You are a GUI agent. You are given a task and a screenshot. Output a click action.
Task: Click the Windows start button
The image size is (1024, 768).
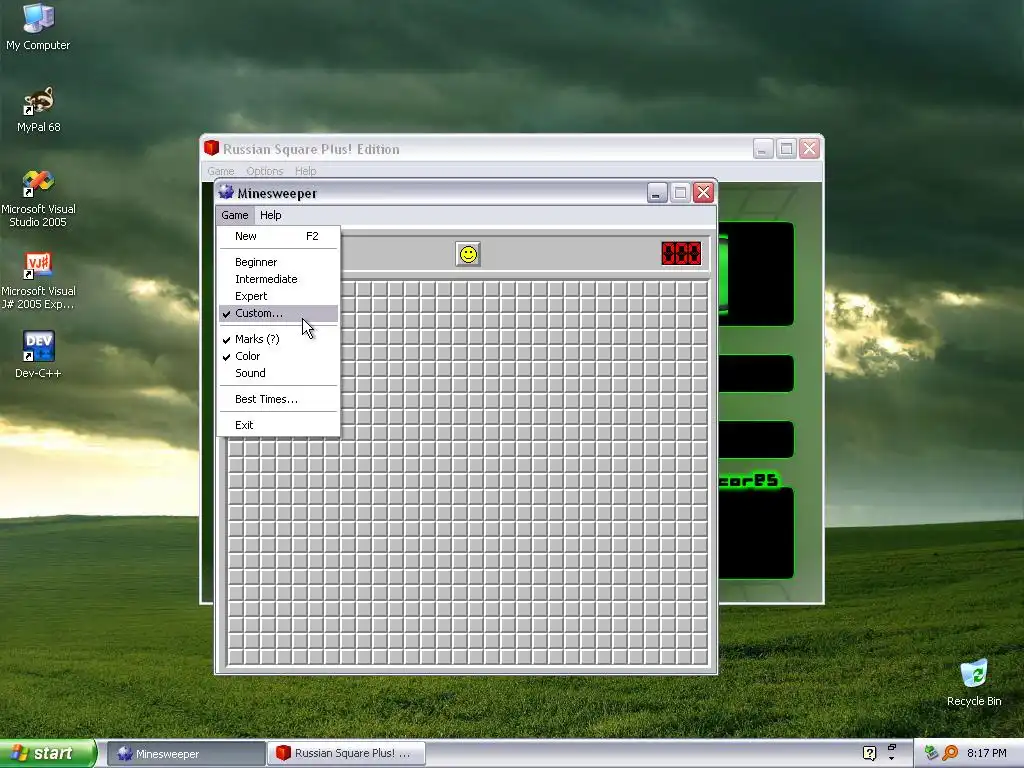pyautogui.click(x=48, y=753)
